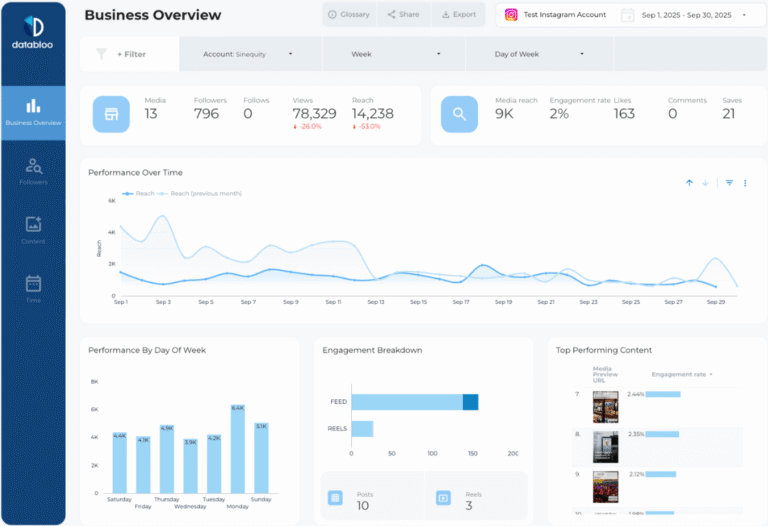Click the Media reach value 9K
This screenshot has width=768, height=526.
[504, 114]
